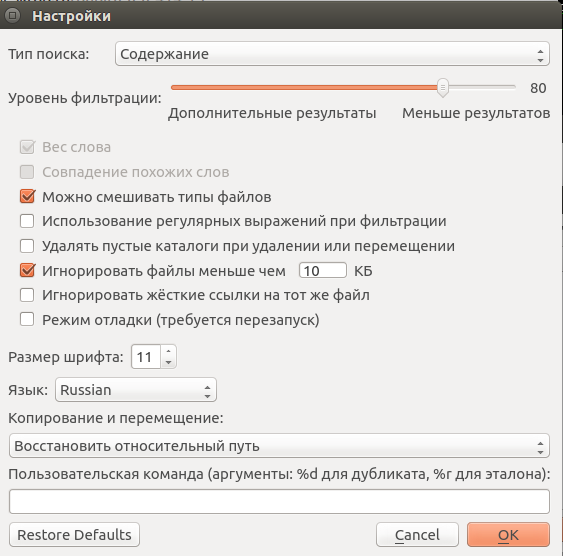Toggle Игнорировать файлы меньше чем checkbox
Image resolution: width=563 pixels, height=556 pixels.
(27, 271)
